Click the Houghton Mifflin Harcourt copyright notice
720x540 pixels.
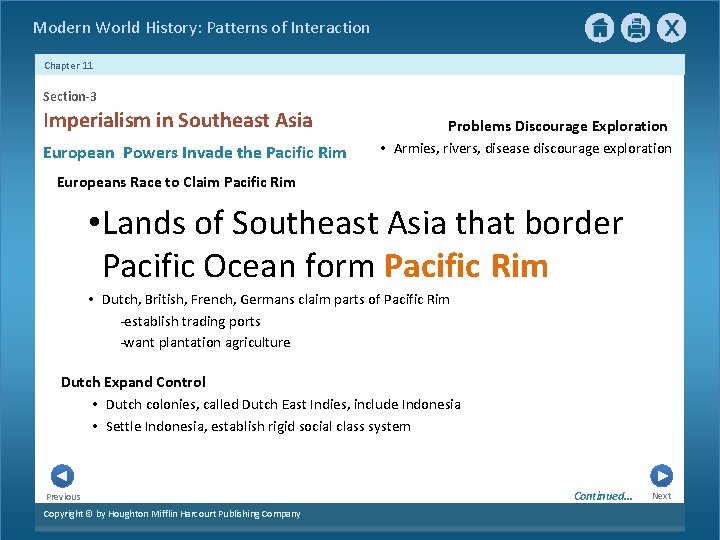click(x=172, y=514)
